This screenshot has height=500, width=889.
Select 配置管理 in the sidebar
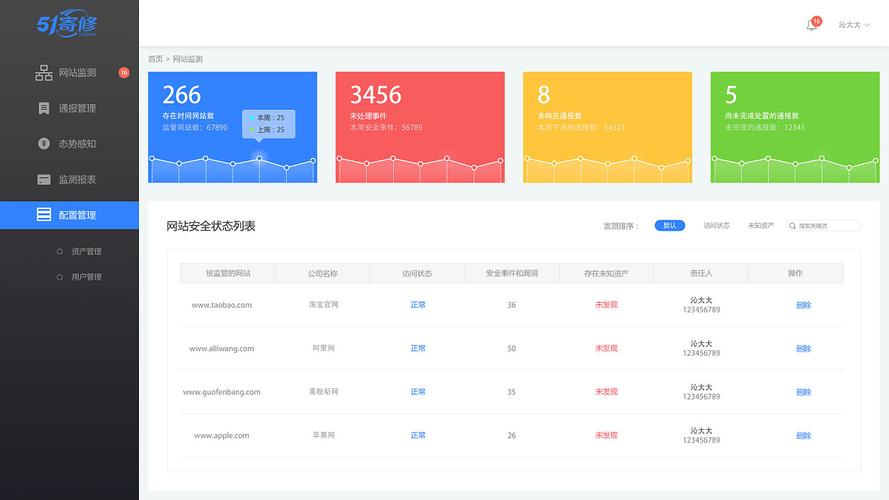click(69, 215)
